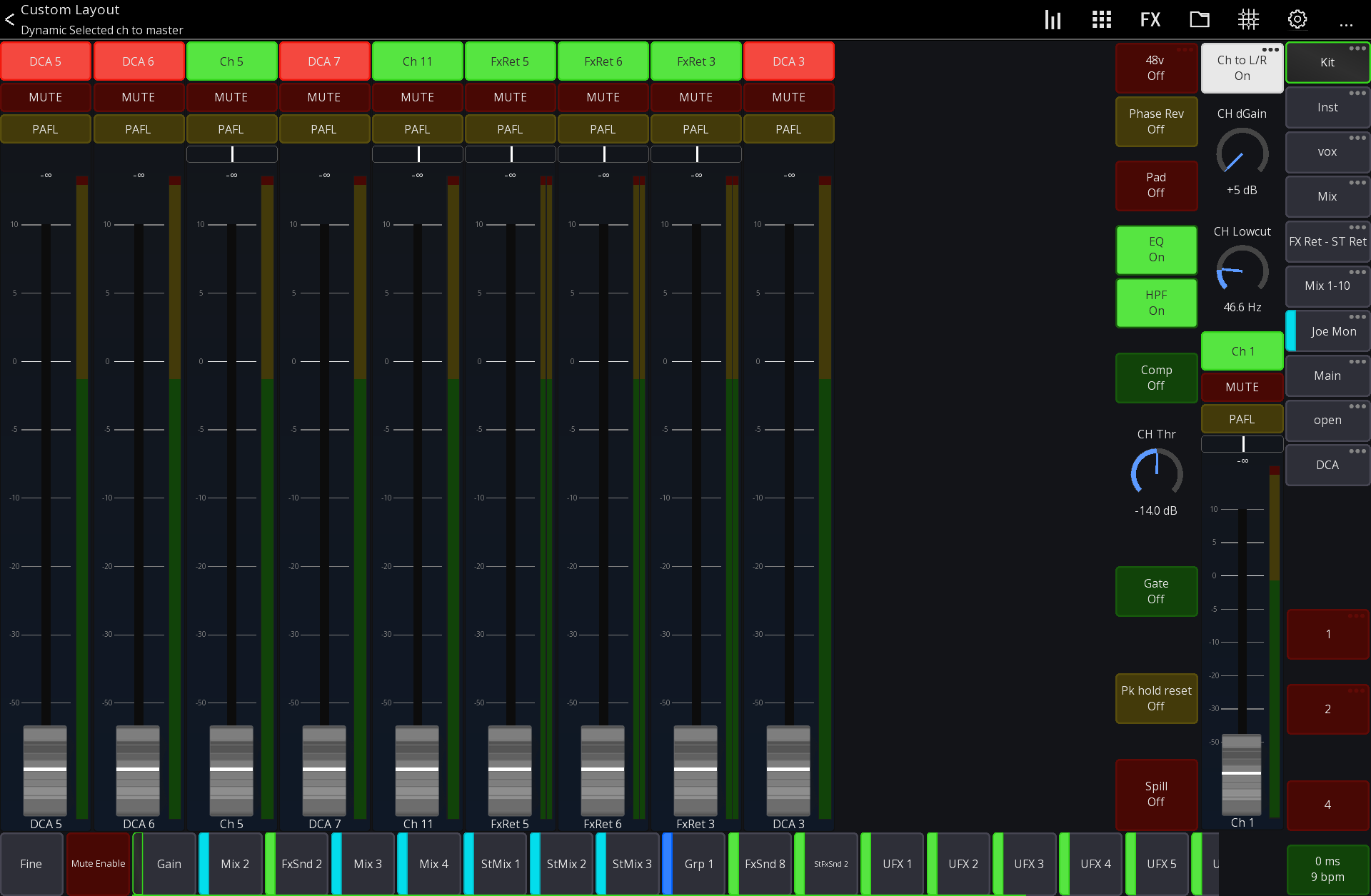Select the DCA 5 channel name button
This screenshot has height=896, width=1371.
46,61
